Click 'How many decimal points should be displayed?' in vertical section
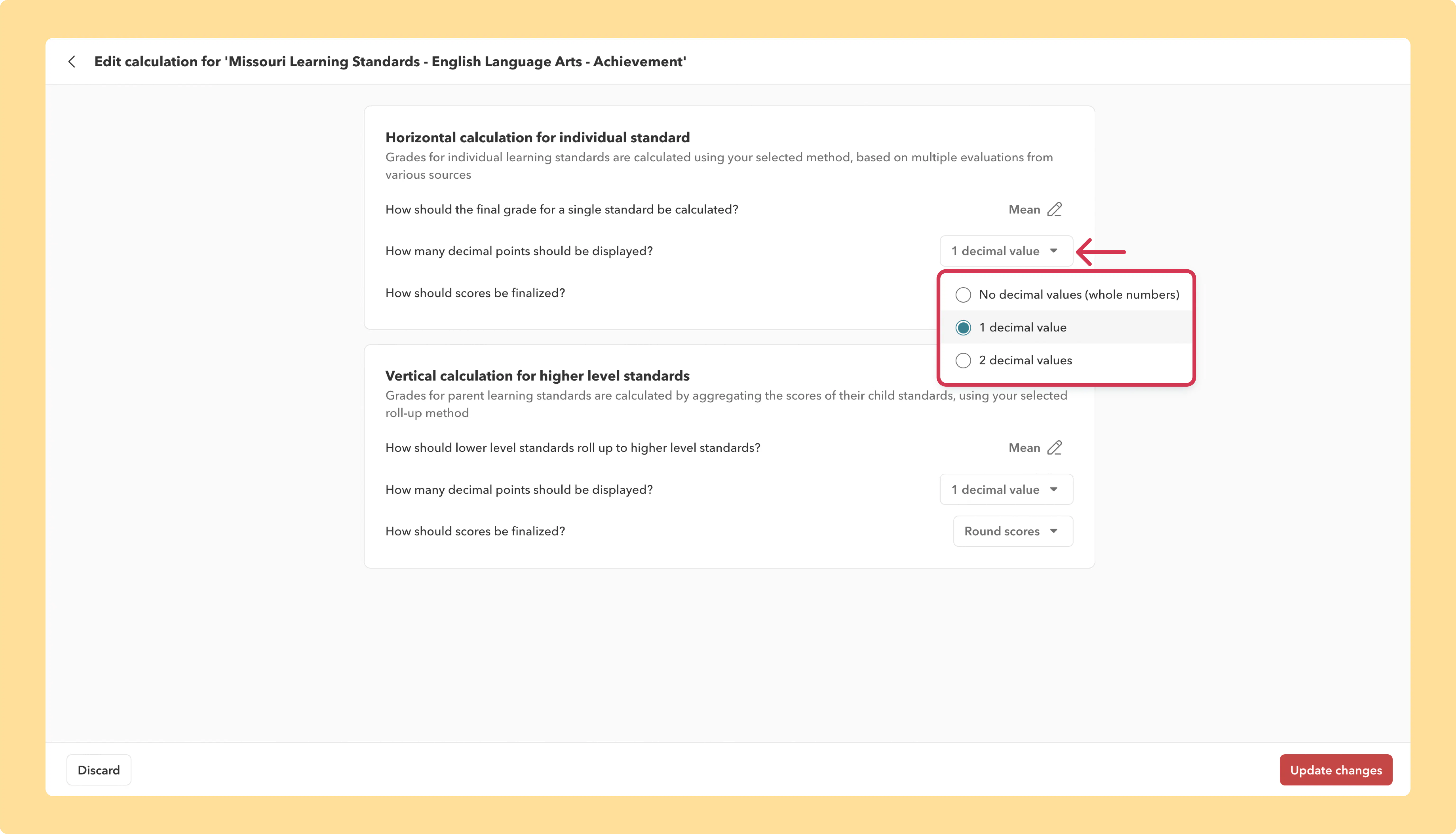The width and height of the screenshot is (1456, 834). point(519,490)
